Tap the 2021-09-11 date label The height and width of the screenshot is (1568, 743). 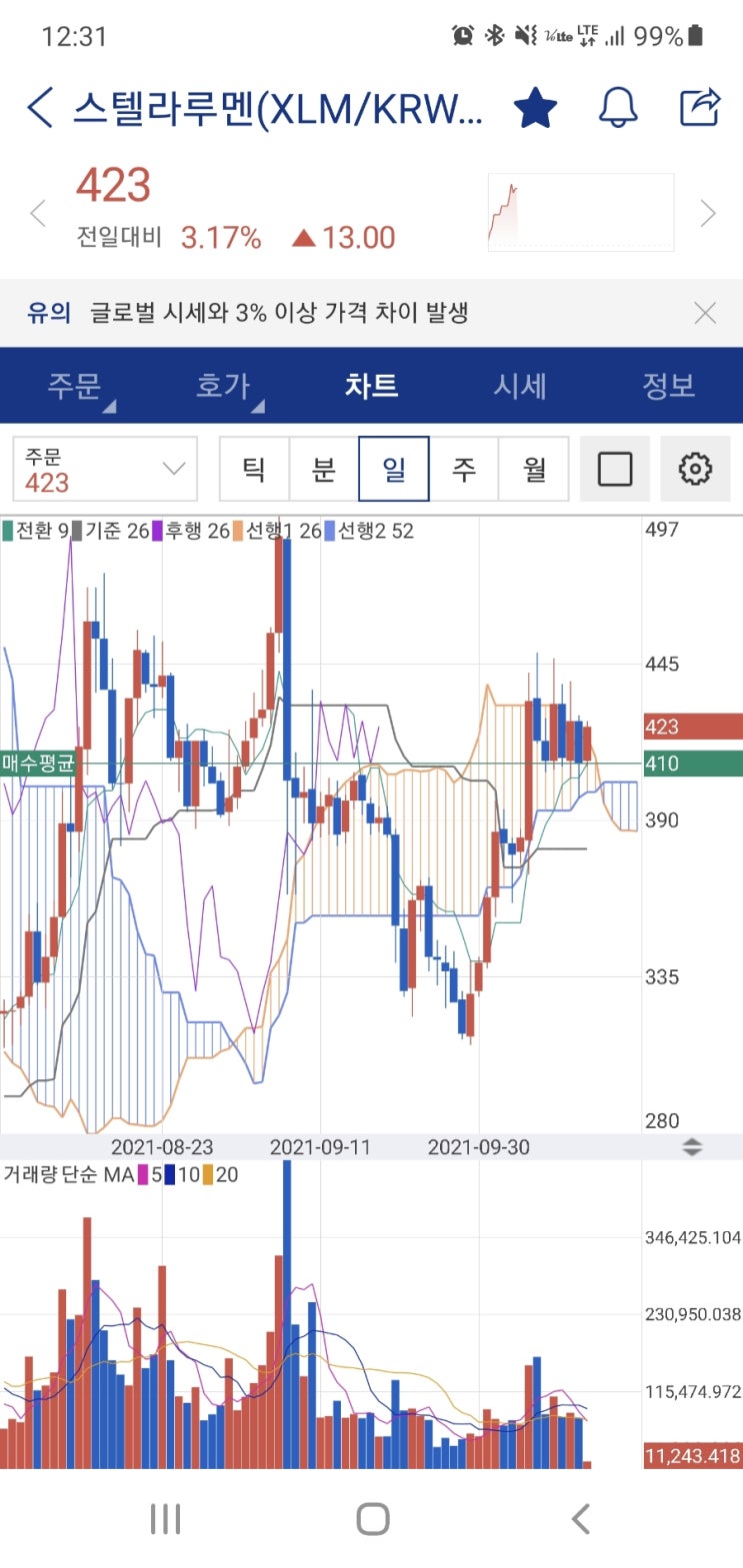pos(320,1147)
